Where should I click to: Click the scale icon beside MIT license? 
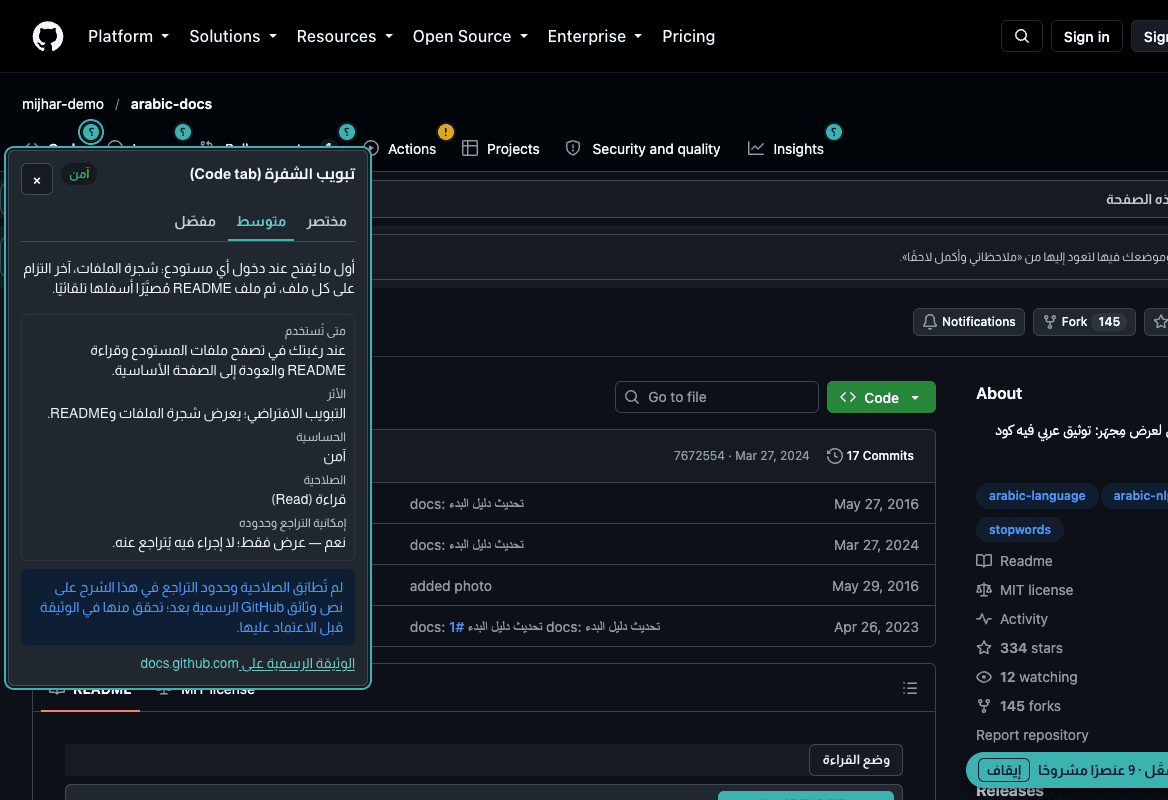tap(984, 590)
